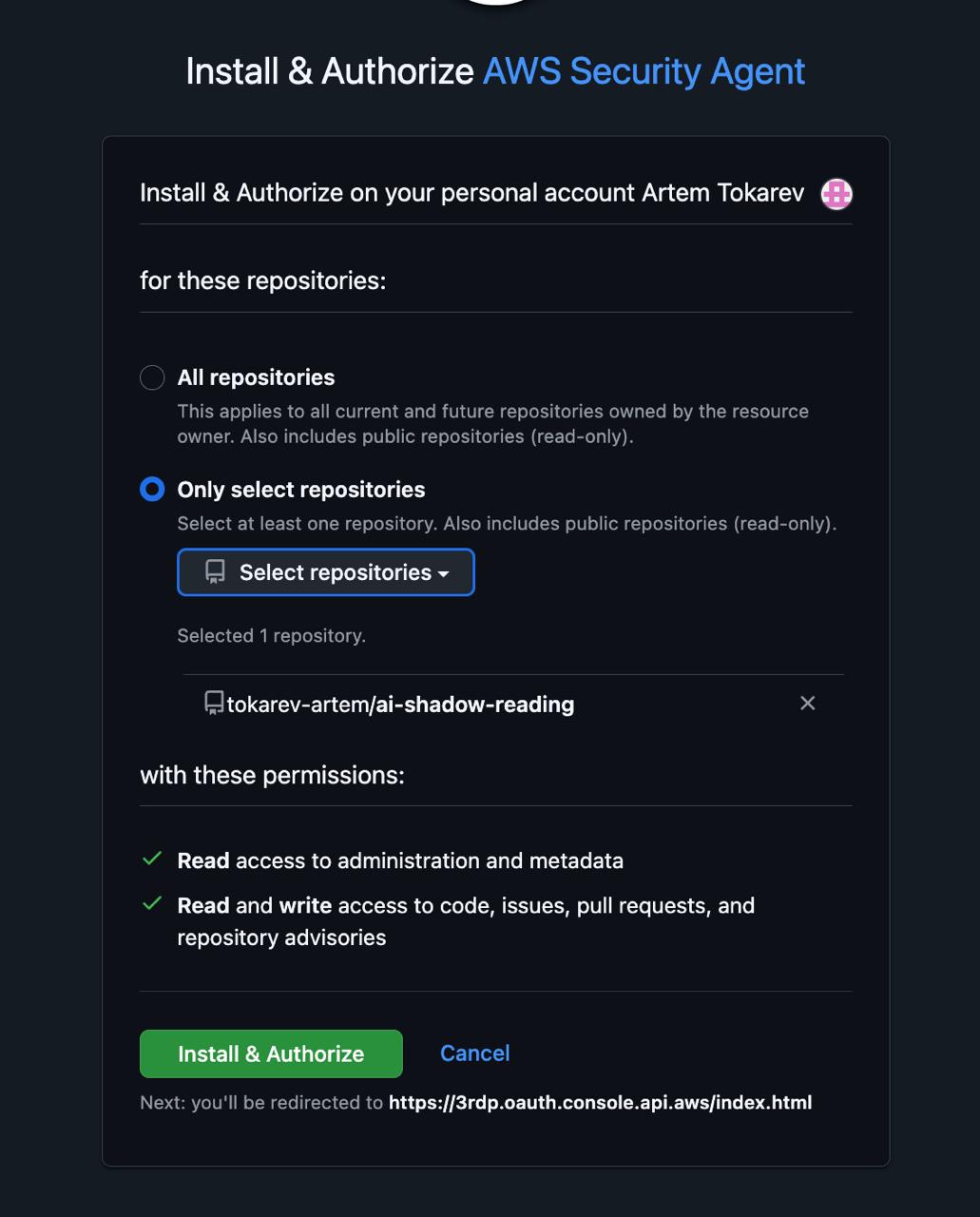980x1217 pixels.
Task: Open the Select repositories dropdown
Action: [325, 572]
